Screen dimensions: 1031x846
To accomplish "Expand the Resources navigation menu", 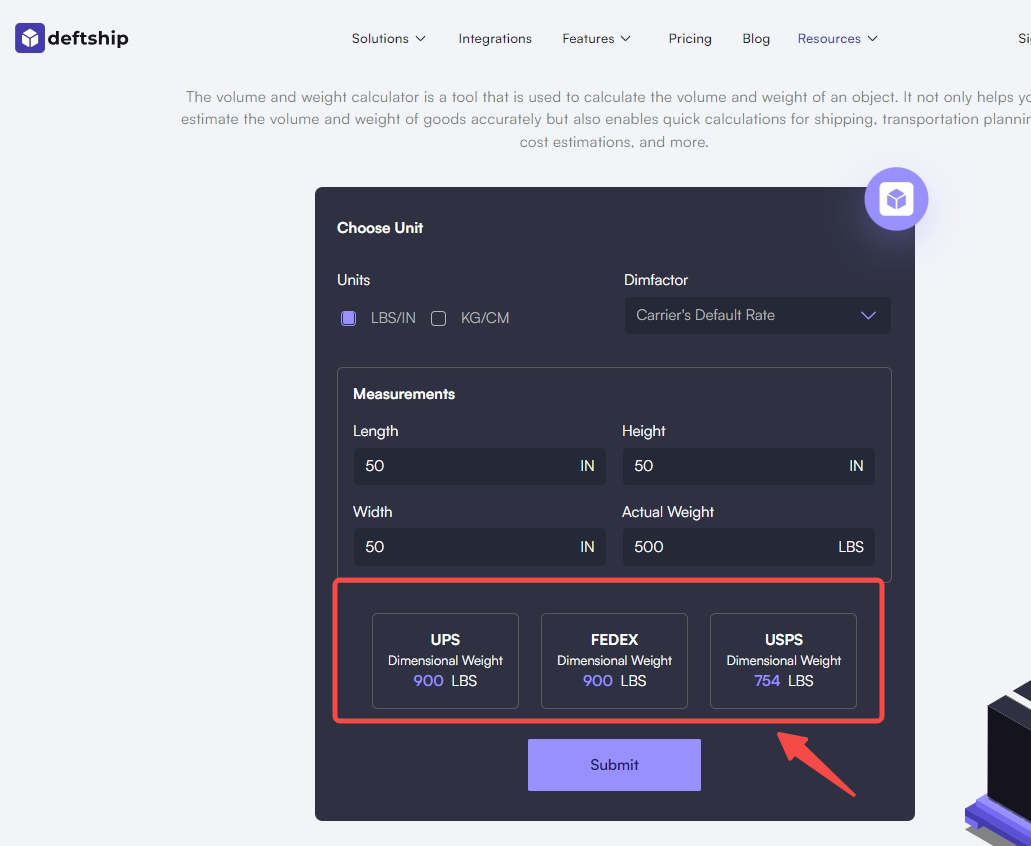I will (x=837, y=39).
